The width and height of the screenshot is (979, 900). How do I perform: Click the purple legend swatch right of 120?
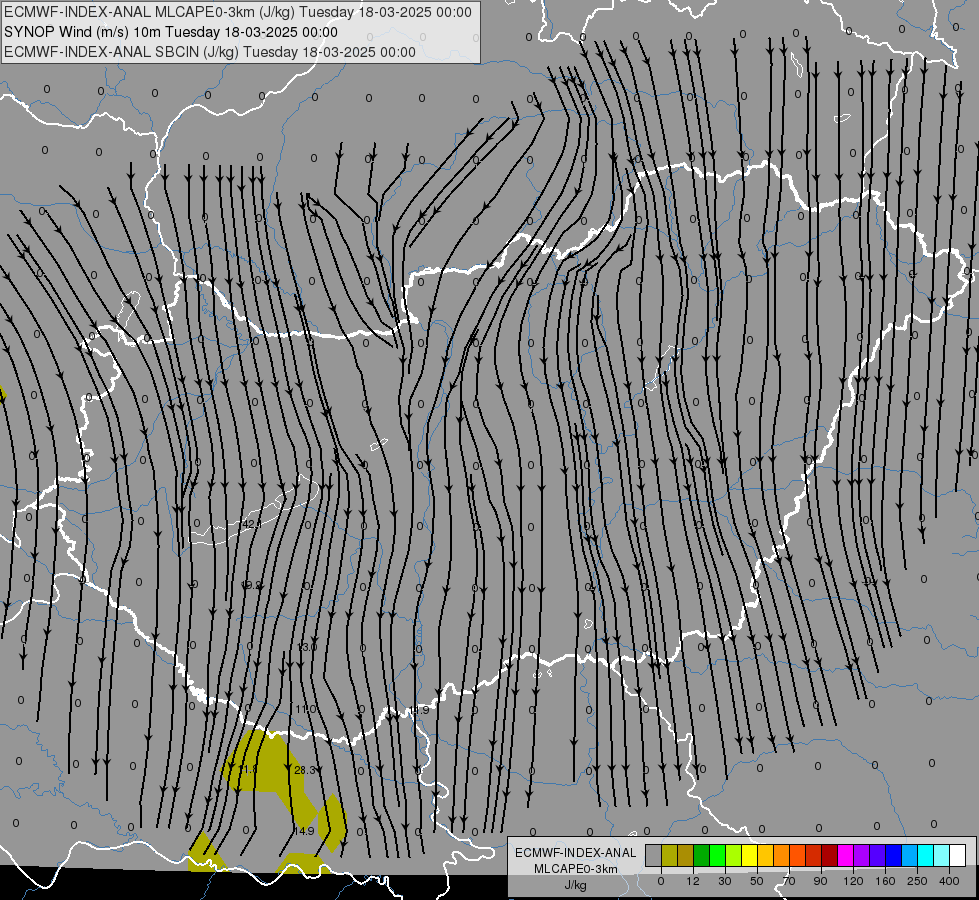862,855
